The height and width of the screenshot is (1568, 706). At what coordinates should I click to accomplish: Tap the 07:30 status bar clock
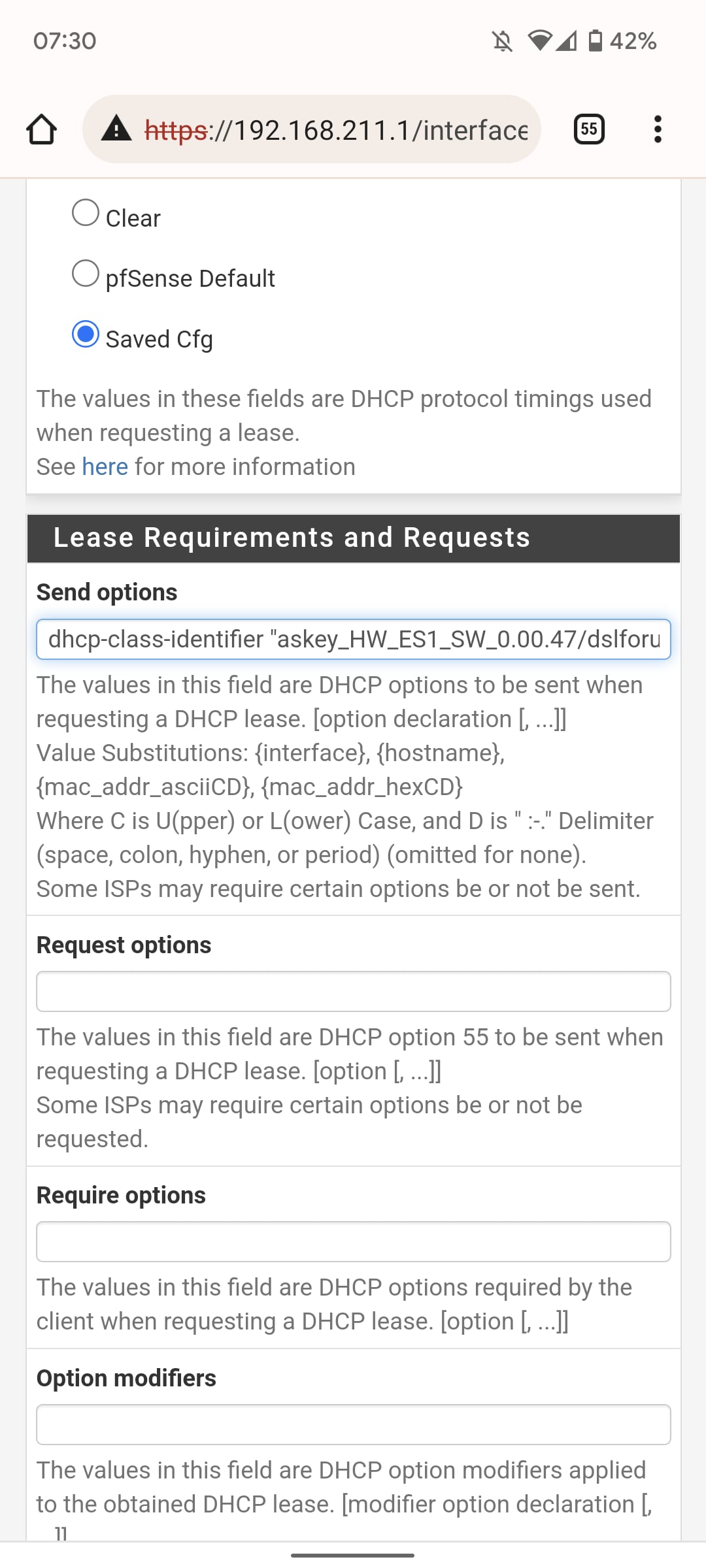tap(65, 41)
